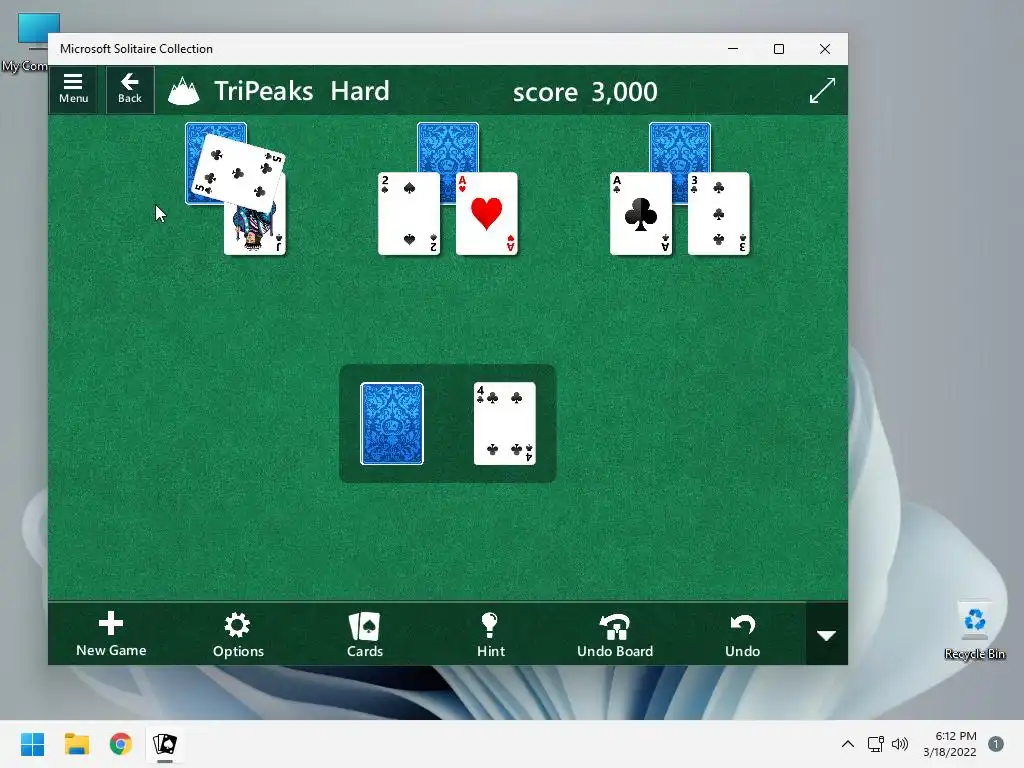Viewport: 1024px width, 768px height.
Task: Get a Hint with the lightbulb icon
Action: click(x=490, y=634)
